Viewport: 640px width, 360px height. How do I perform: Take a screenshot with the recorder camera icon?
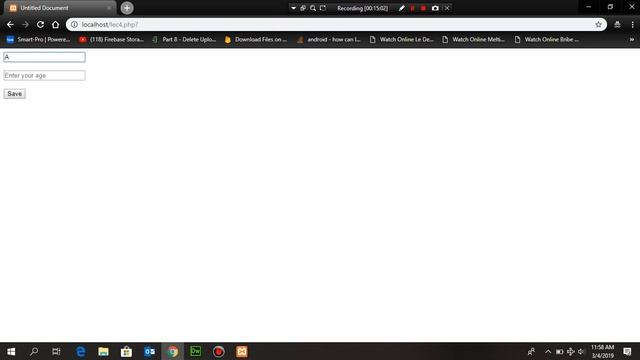click(435, 8)
